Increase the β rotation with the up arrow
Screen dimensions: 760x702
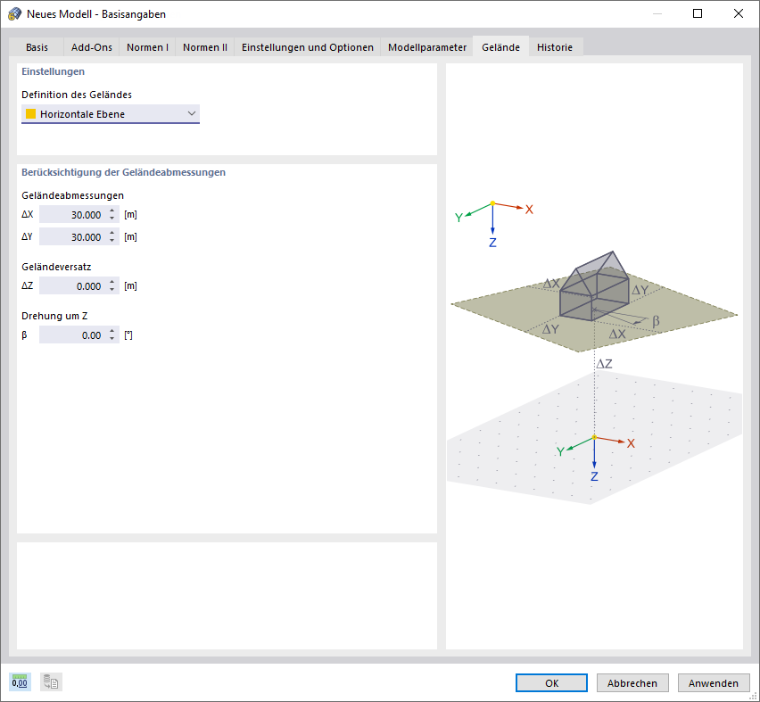point(112,331)
